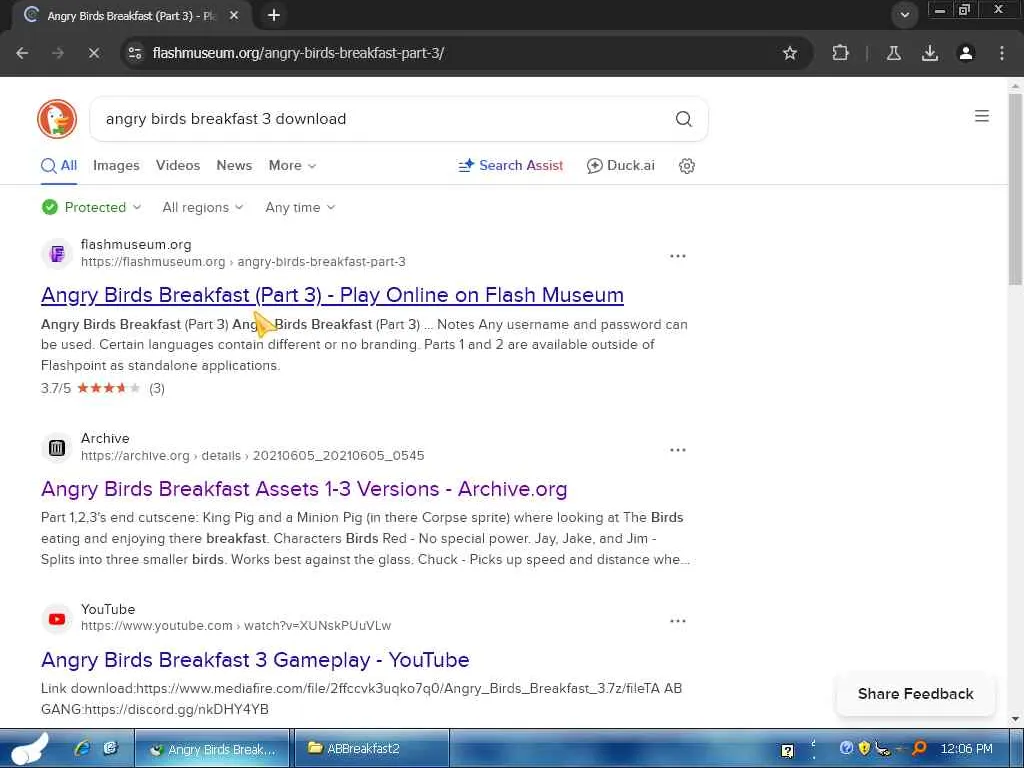The height and width of the screenshot is (768, 1024).
Task: Launch Internet Explorer from quick launch
Action: pos(82,748)
